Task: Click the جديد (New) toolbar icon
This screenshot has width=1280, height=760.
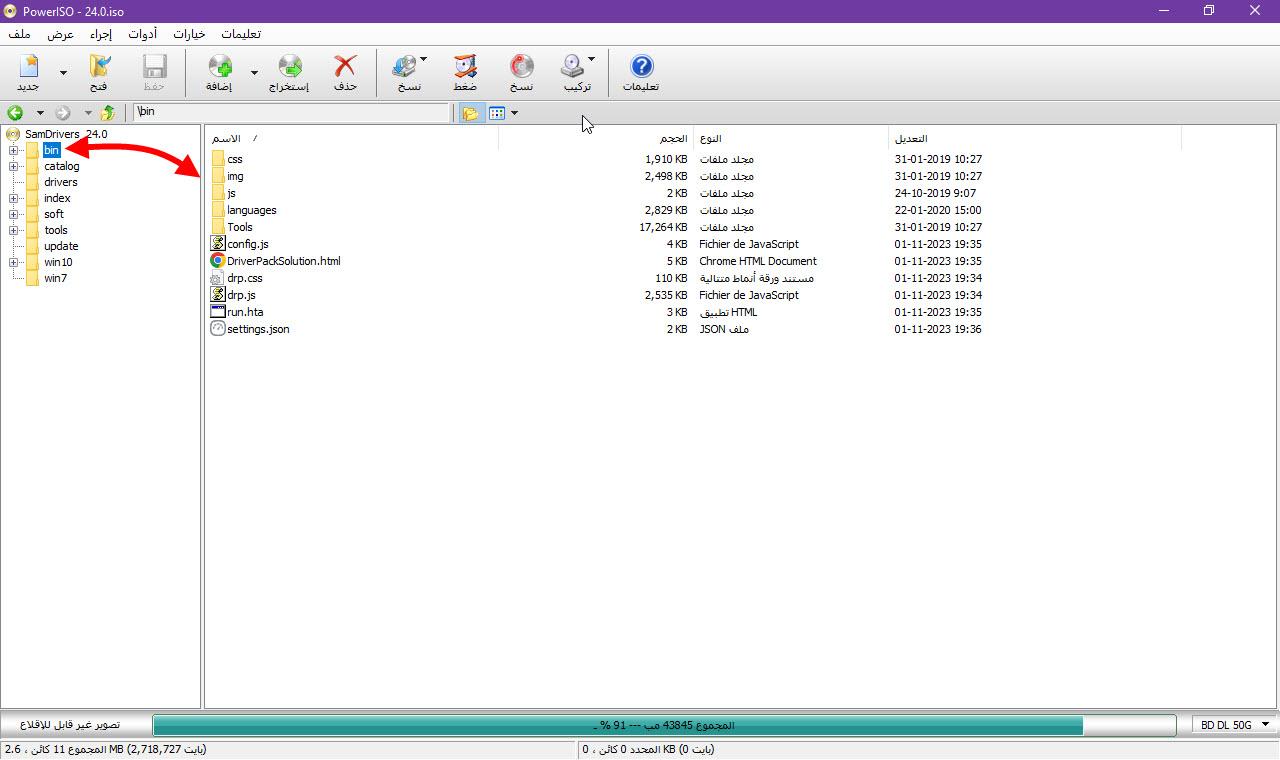Action: tap(29, 67)
